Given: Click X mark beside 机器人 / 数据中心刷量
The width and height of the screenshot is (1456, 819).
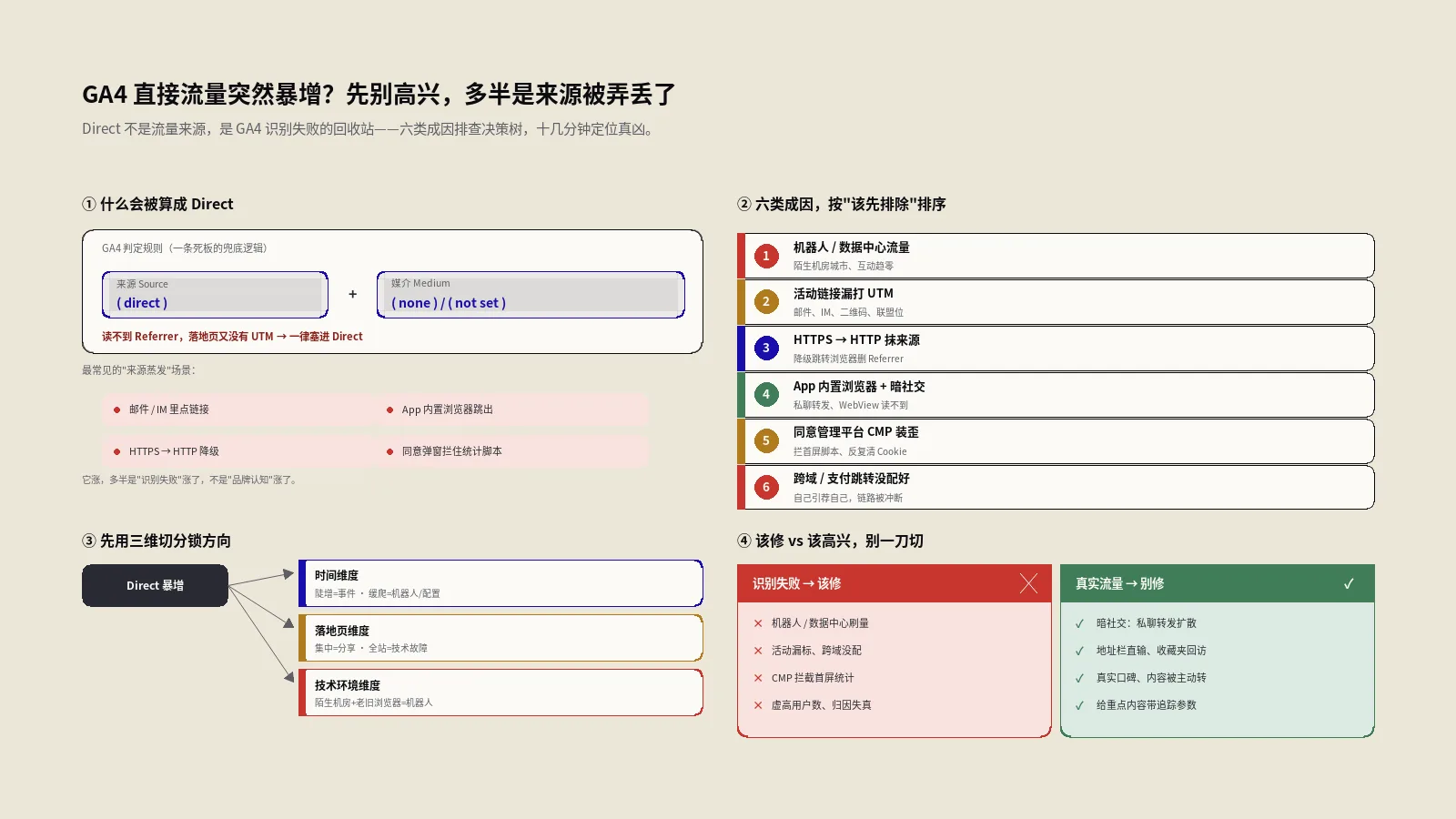Looking at the screenshot, I should coord(758,623).
